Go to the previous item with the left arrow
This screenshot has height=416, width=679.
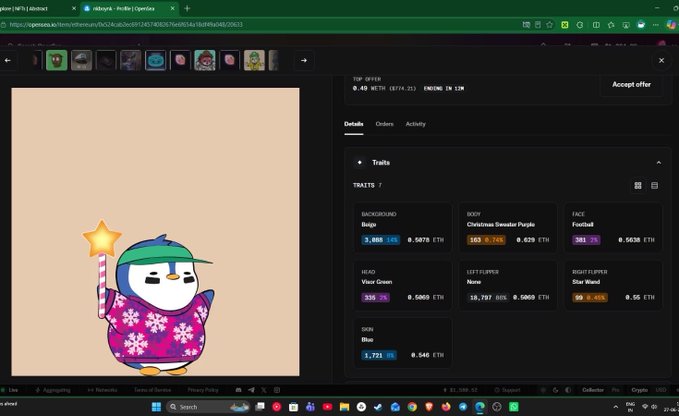click(x=7, y=61)
